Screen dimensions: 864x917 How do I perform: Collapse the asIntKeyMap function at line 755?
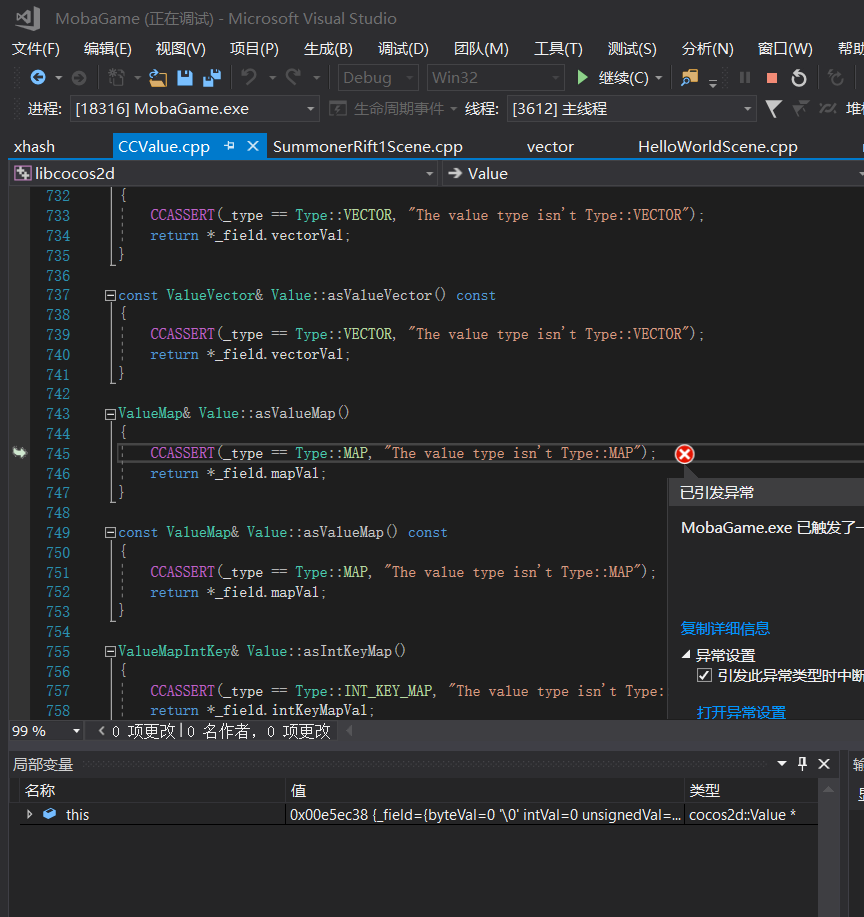[110, 651]
